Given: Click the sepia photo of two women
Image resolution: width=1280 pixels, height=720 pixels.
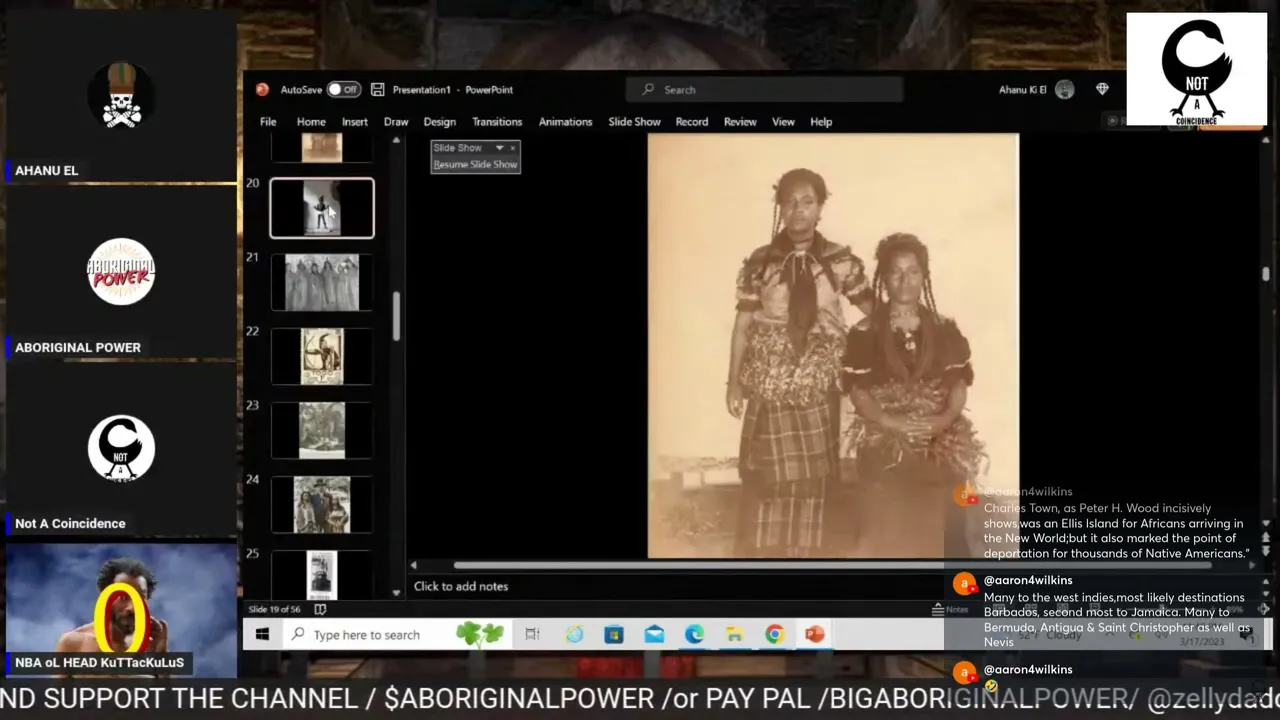Looking at the screenshot, I should [833, 346].
